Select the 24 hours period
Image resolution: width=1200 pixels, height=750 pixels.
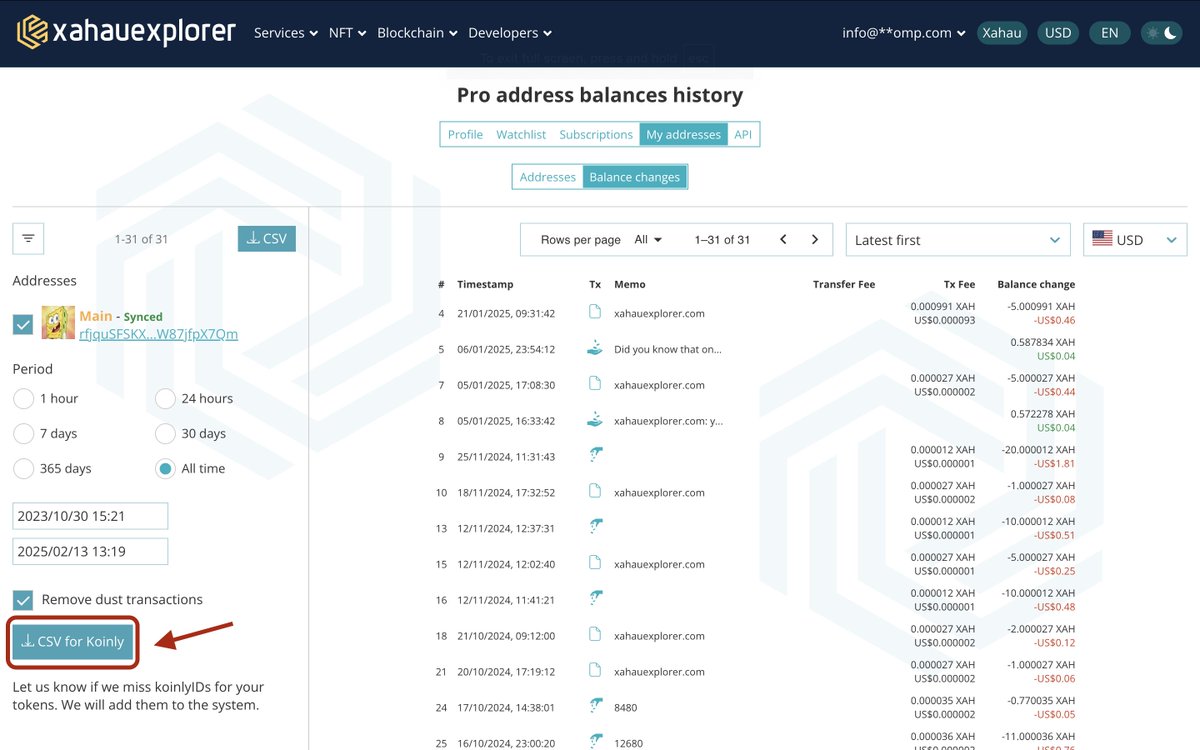[165, 398]
